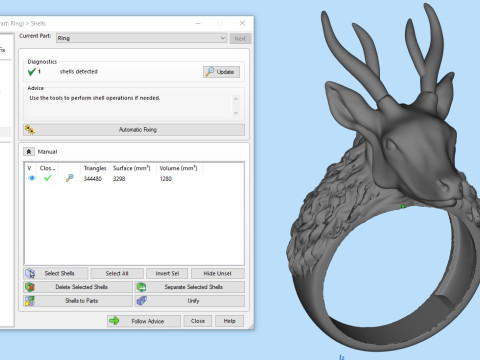Click Follow Advice button

tap(144, 321)
